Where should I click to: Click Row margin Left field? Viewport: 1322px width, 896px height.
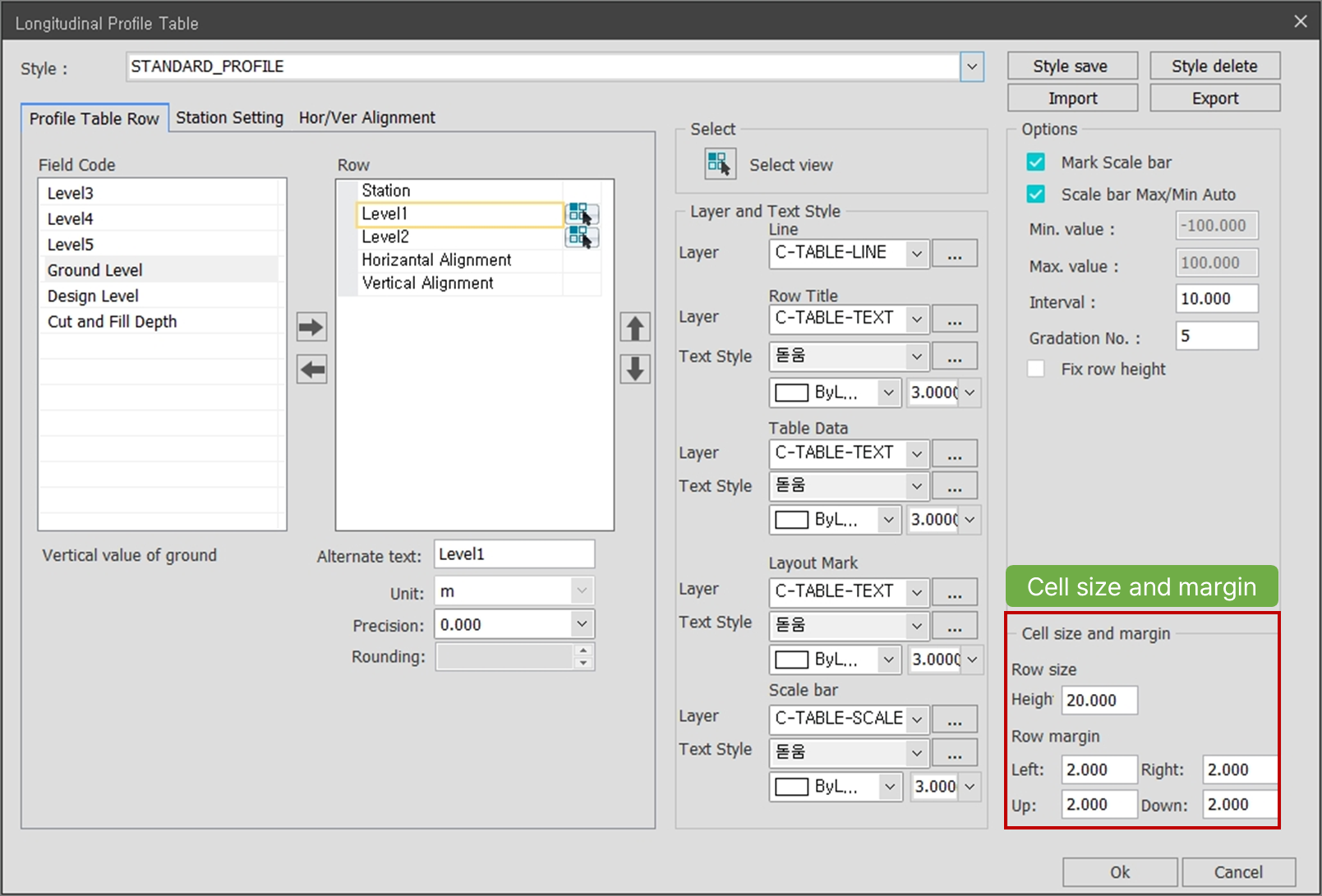[1099, 770]
